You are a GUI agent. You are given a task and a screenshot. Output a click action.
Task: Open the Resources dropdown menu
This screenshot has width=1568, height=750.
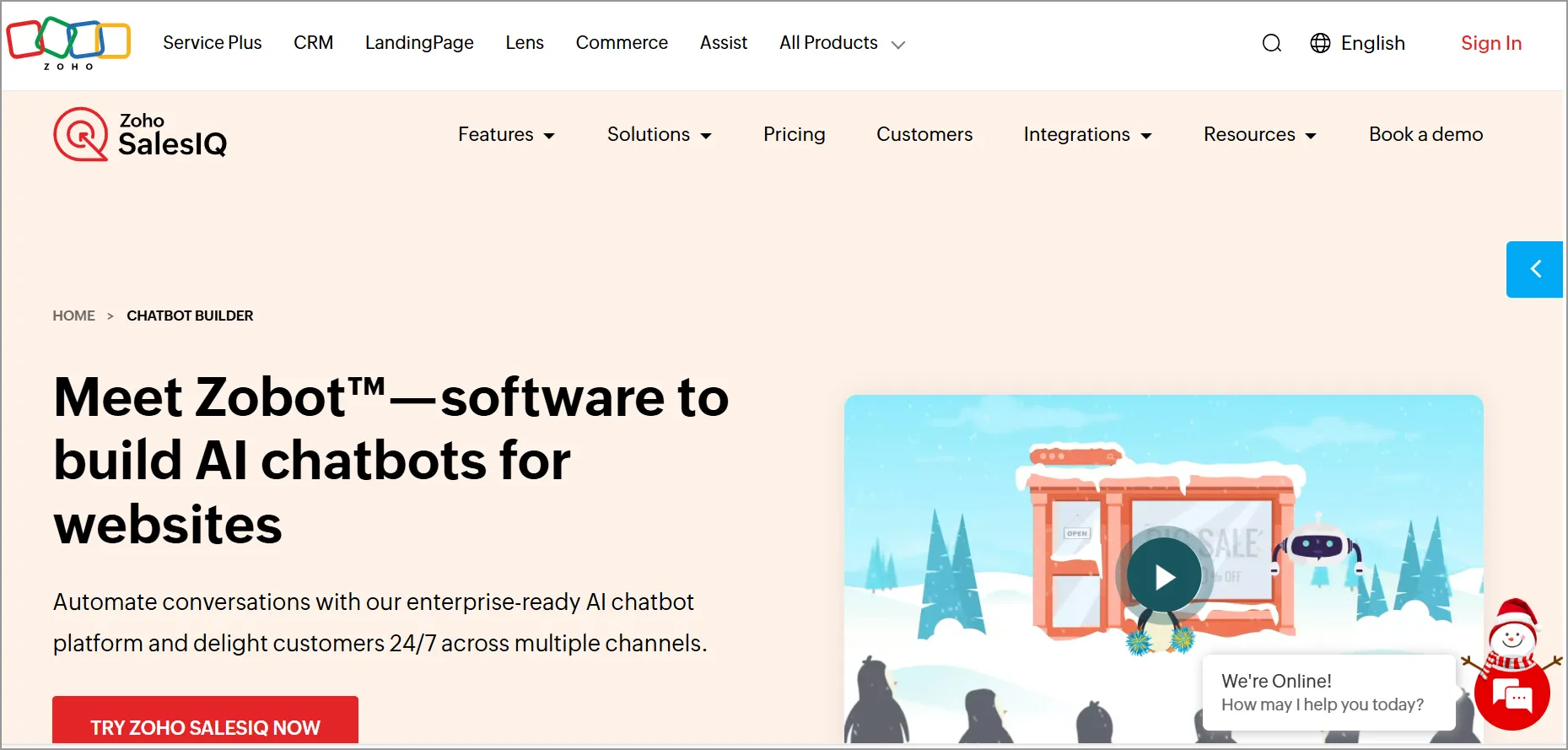click(x=1260, y=134)
